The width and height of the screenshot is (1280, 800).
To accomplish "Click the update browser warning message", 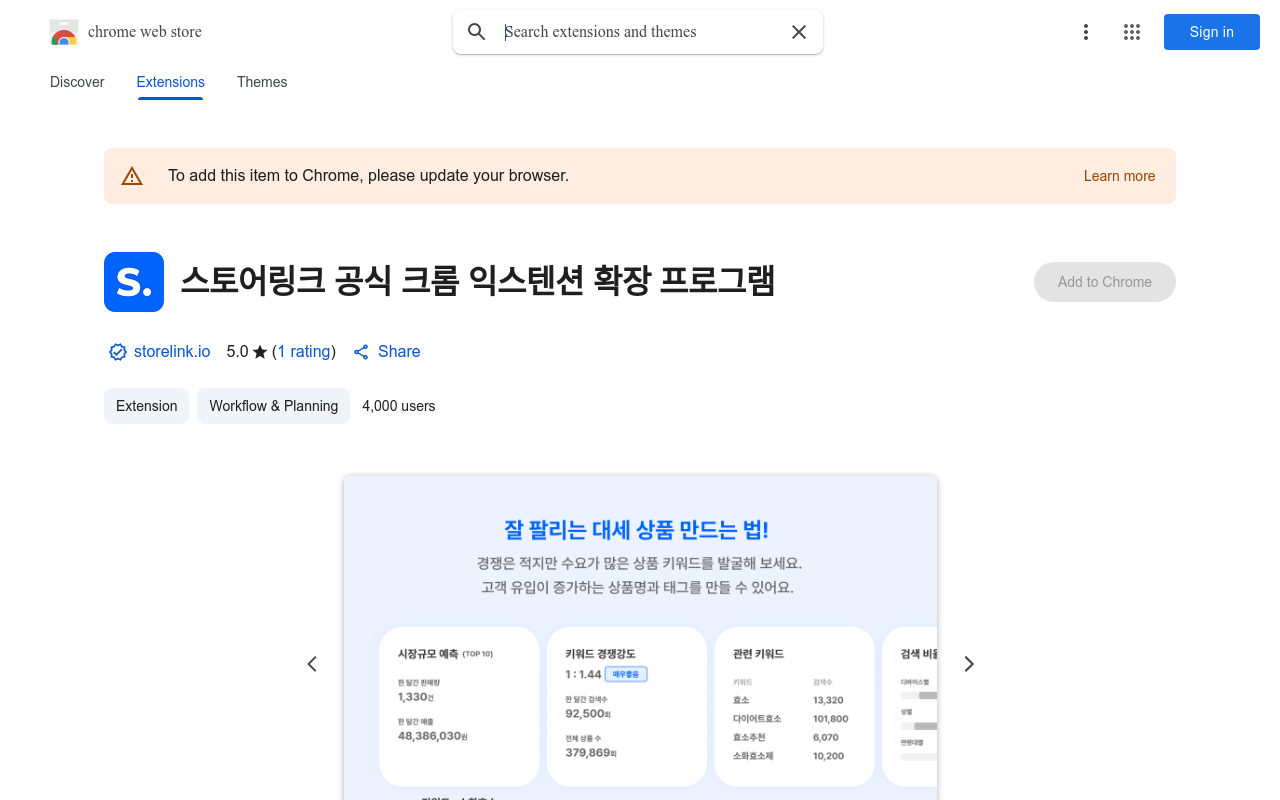I will pos(368,176).
